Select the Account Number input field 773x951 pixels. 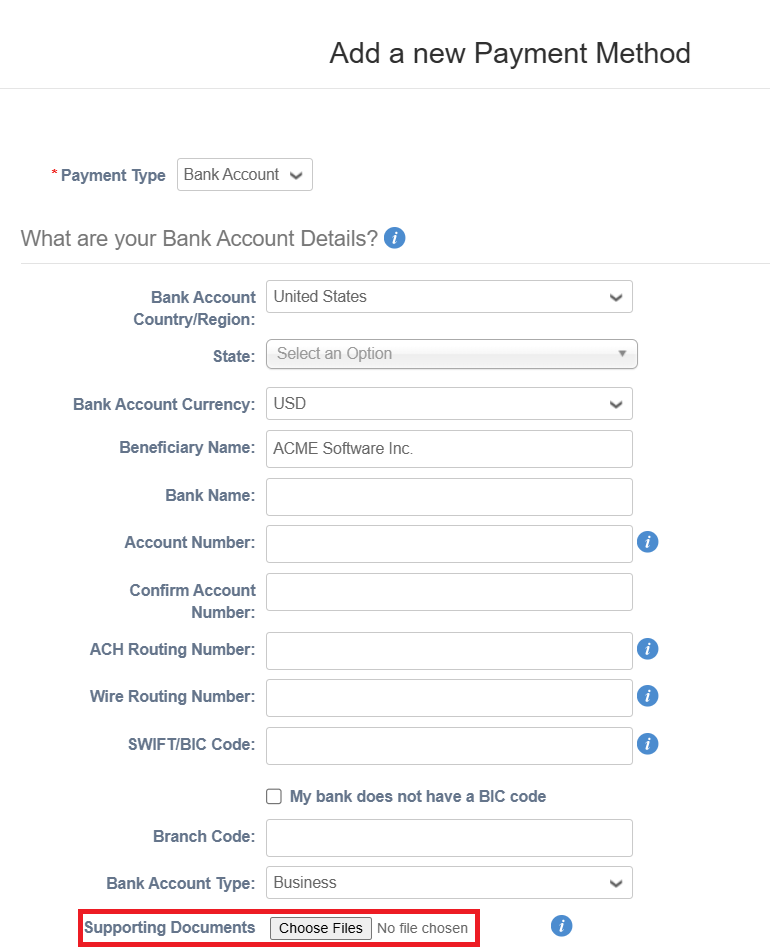[448, 543]
